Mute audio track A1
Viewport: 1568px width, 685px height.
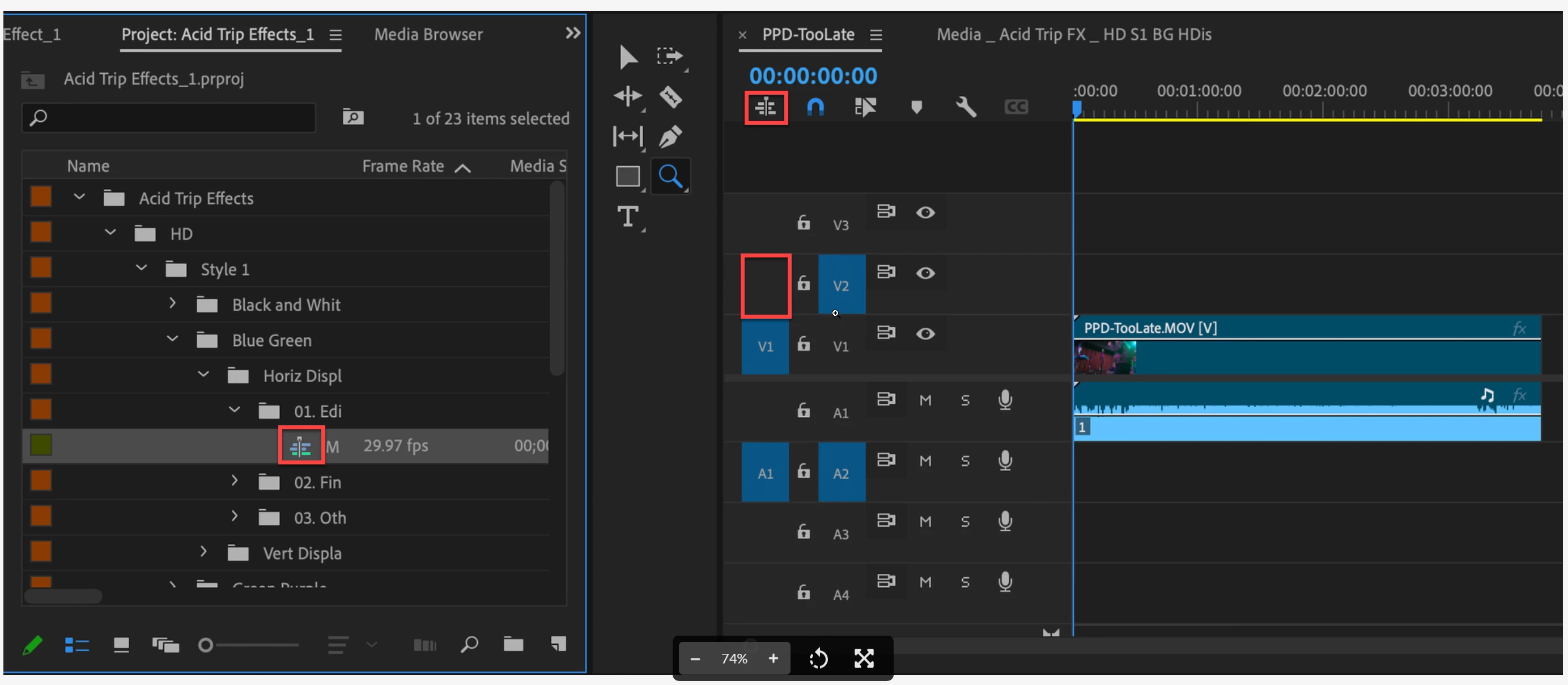(925, 400)
